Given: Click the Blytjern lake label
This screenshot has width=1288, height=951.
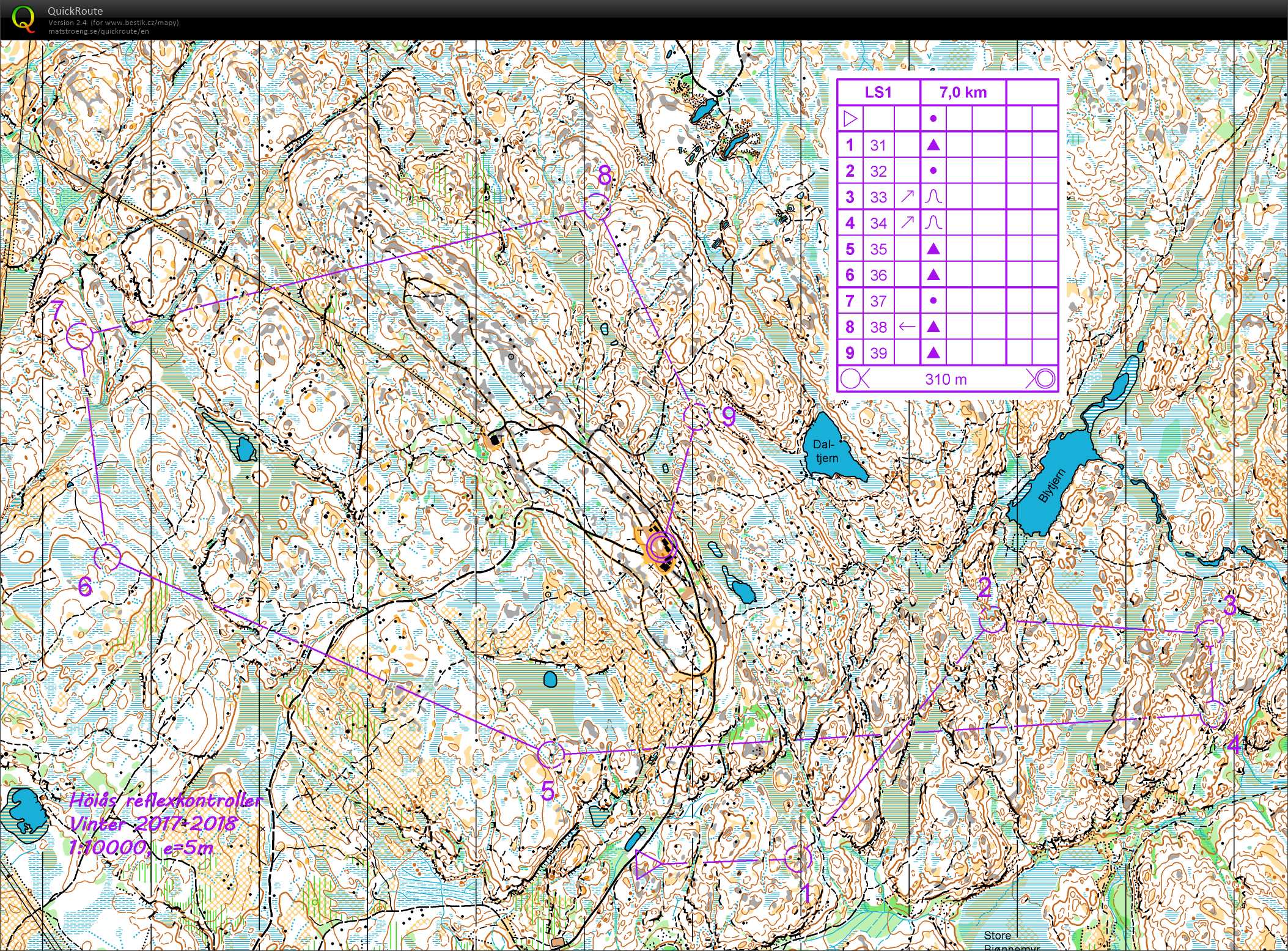Looking at the screenshot, I should 1051,485.
